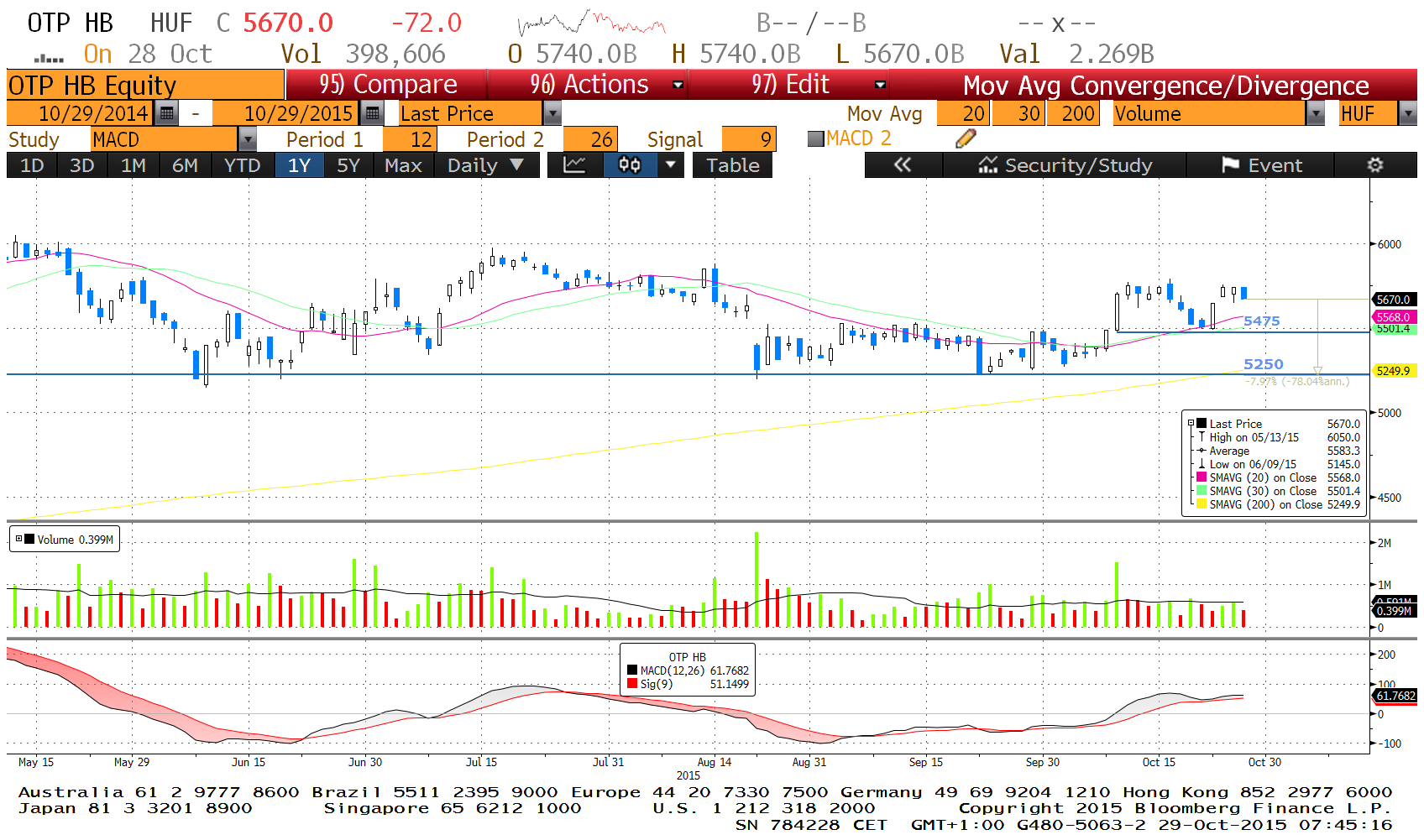Collapse panel with double-left chevron icon
Viewport: 1424px width, 840px height.
click(x=903, y=165)
